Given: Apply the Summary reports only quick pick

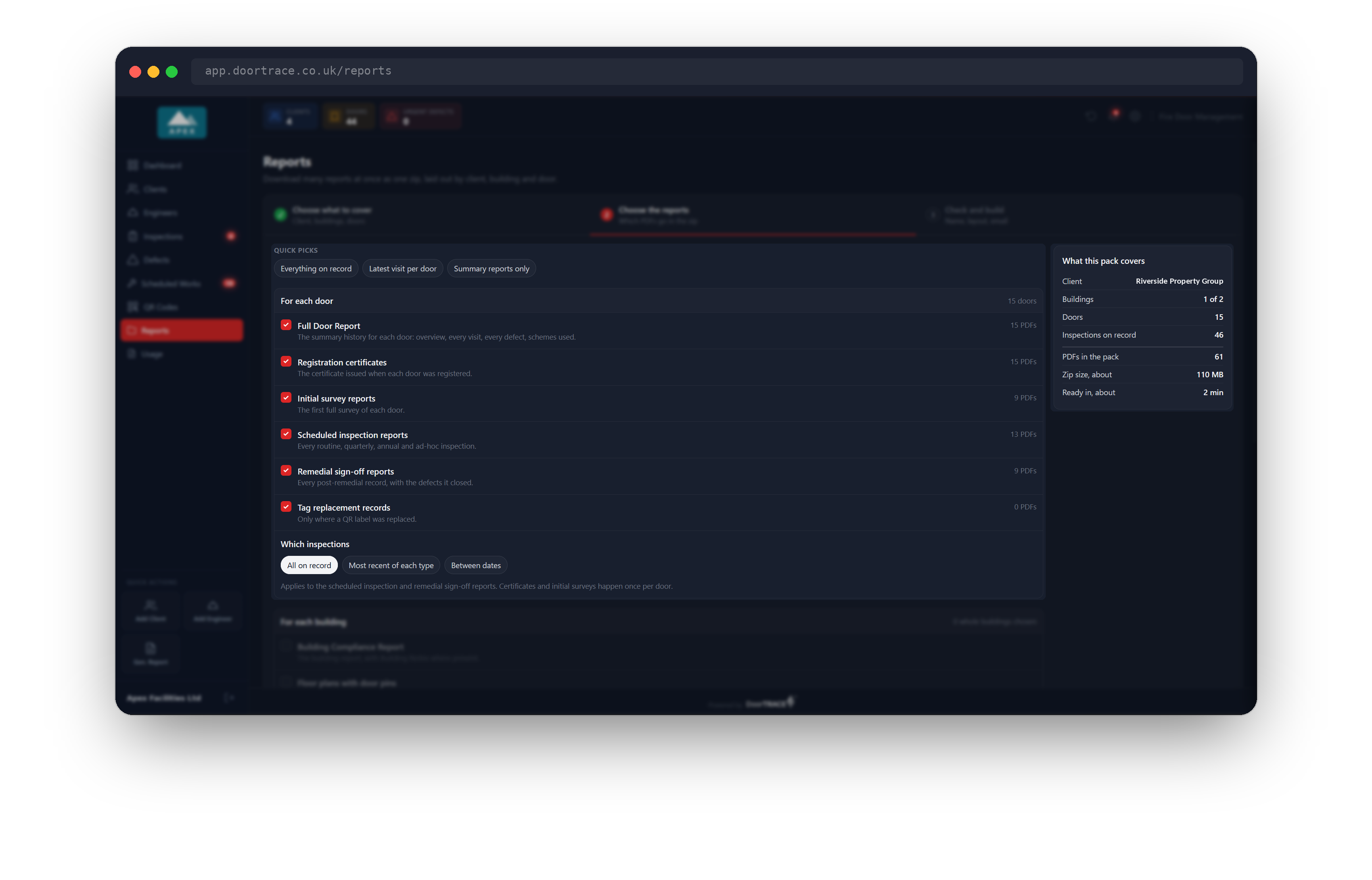Looking at the screenshot, I should pyautogui.click(x=491, y=269).
